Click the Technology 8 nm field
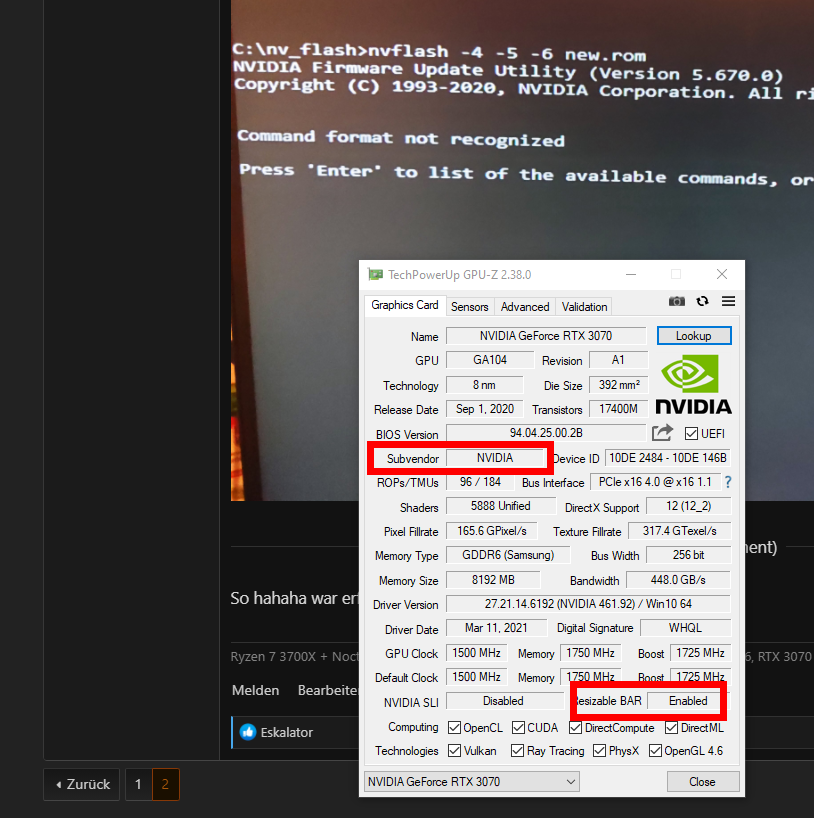This screenshot has height=818, width=814. coord(484,384)
